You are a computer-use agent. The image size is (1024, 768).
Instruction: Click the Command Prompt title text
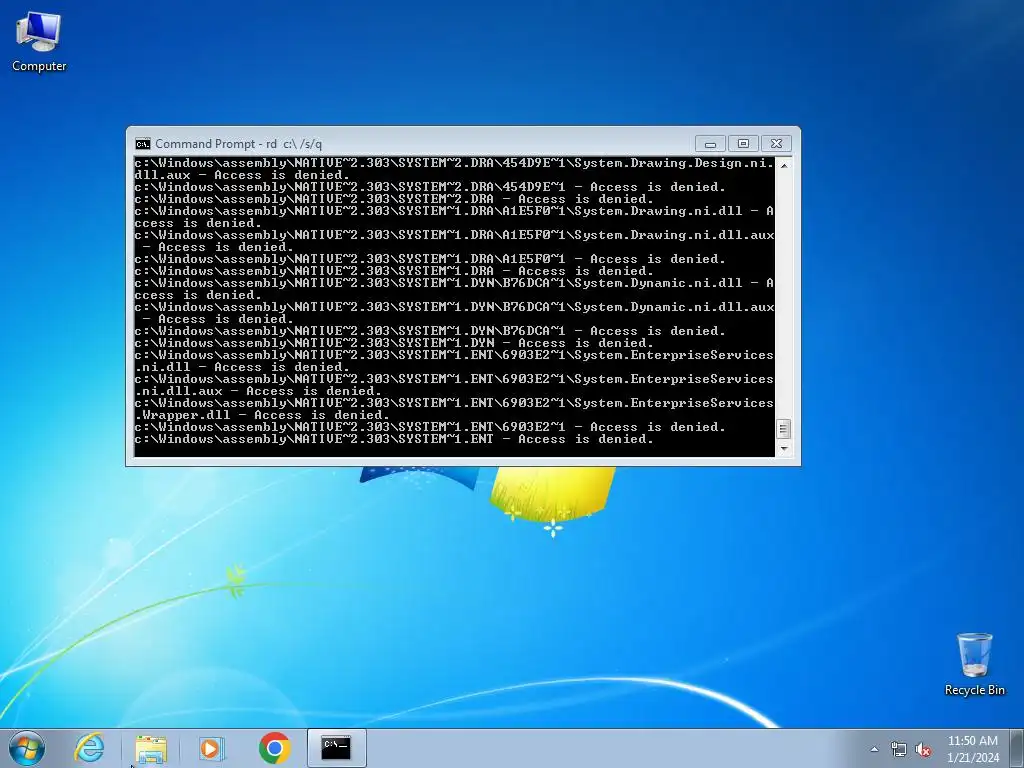coord(238,144)
